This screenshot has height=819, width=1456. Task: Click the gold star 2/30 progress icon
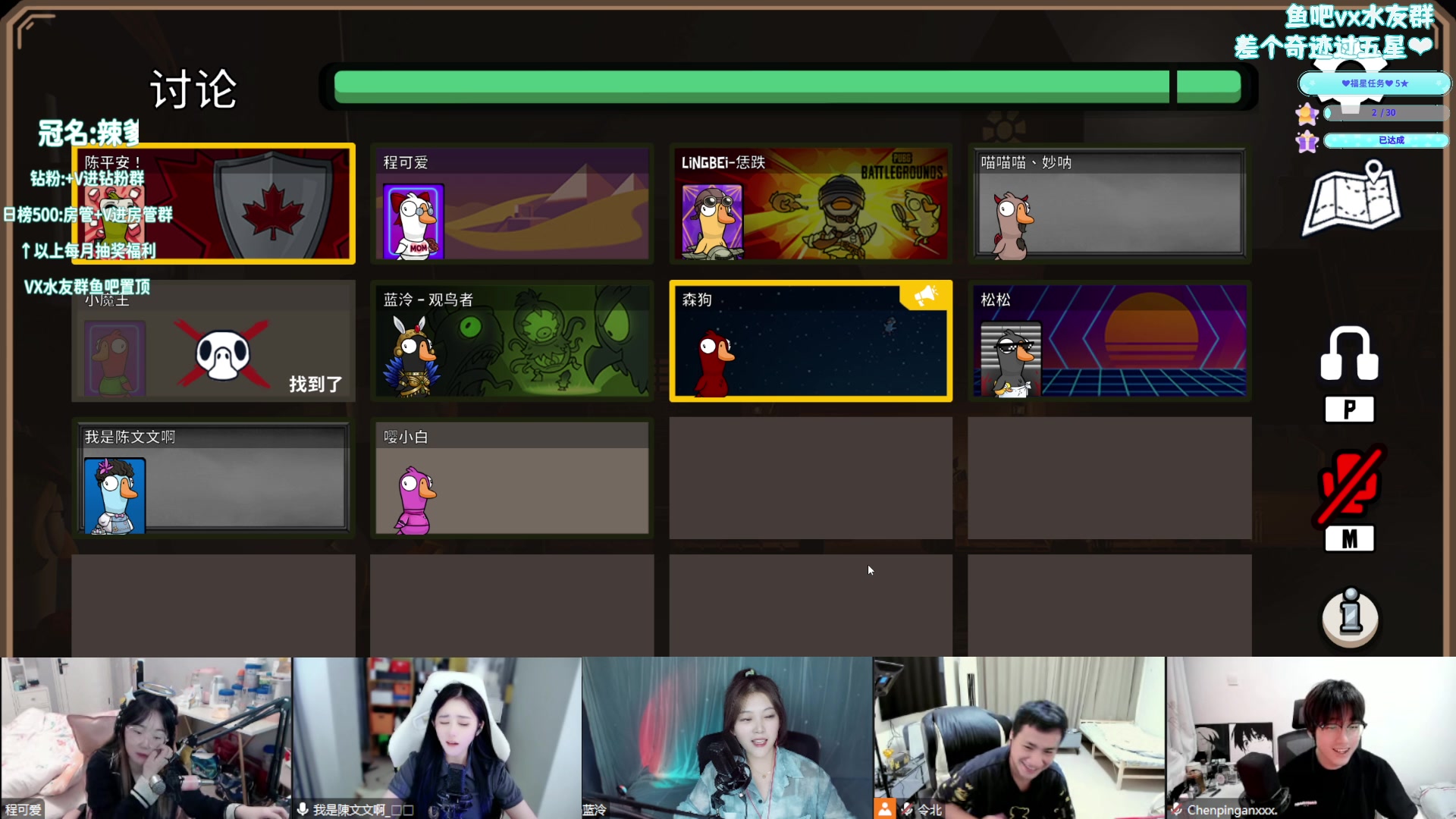1307,114
